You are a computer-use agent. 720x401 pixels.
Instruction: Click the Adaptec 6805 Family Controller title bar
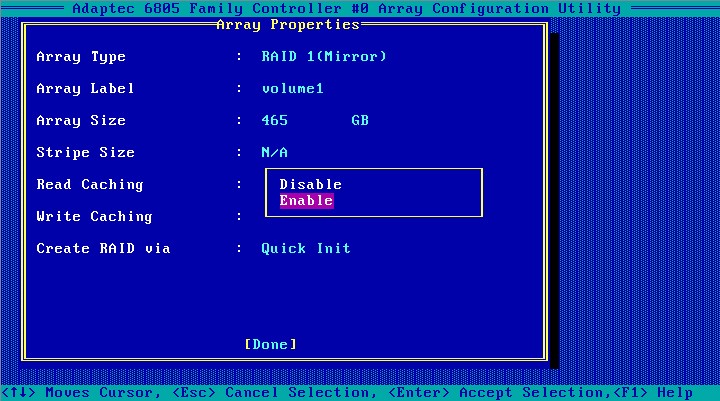[347, 8]
